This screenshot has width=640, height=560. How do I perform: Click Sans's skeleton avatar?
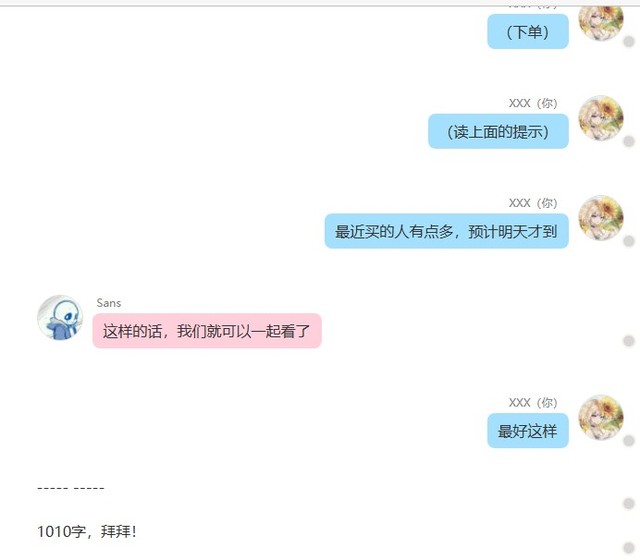pyautogui.click(x=60, y=318)
